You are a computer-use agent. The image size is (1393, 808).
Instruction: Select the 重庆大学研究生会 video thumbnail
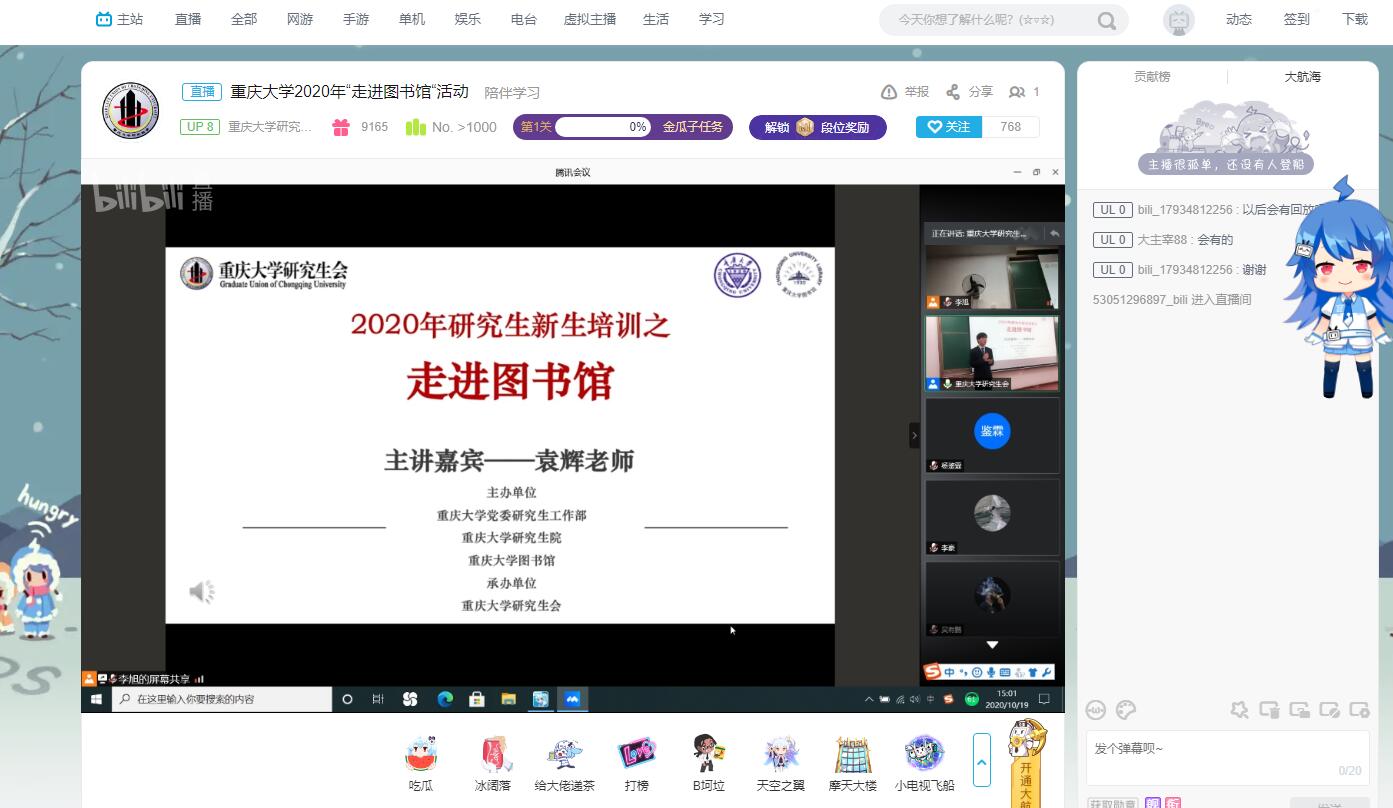[992, 354]
